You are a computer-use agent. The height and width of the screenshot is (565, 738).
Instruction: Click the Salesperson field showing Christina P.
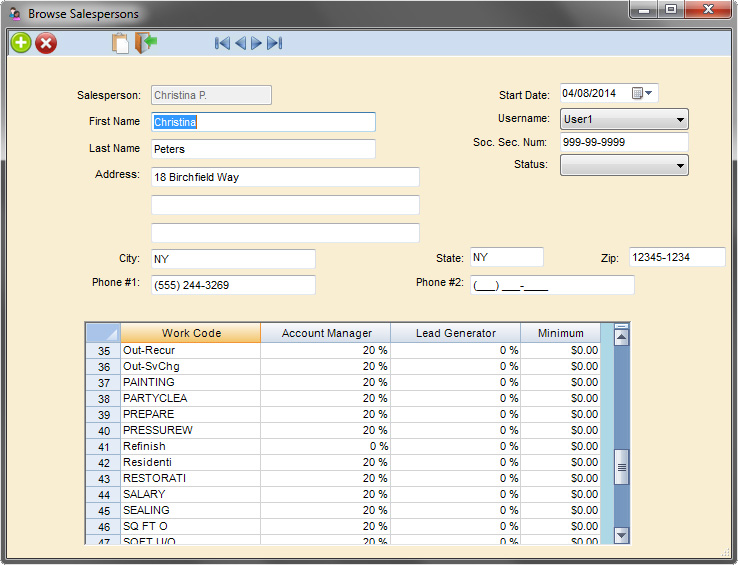211,95
